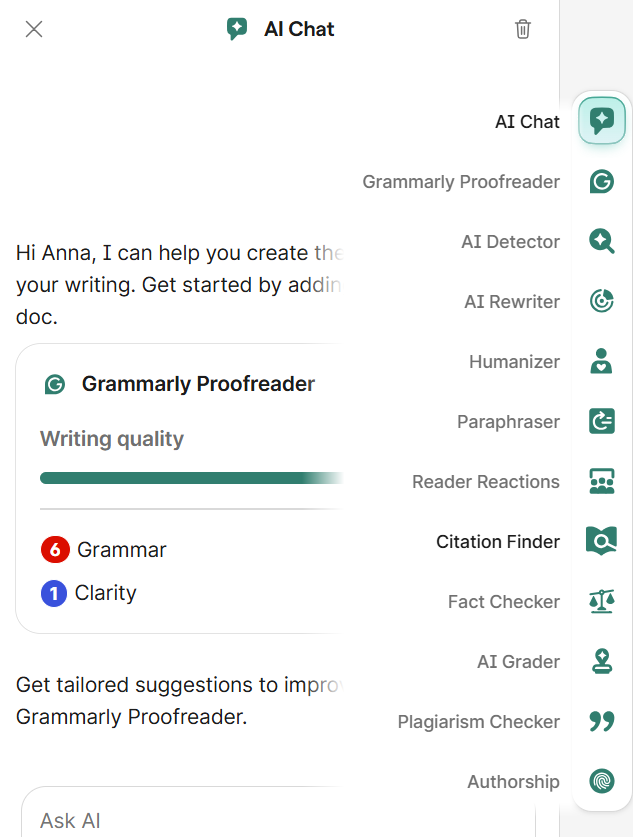Open the AI Detector tool icon
This screenshot has height=837, width=633.
click(x=601, y=242)
